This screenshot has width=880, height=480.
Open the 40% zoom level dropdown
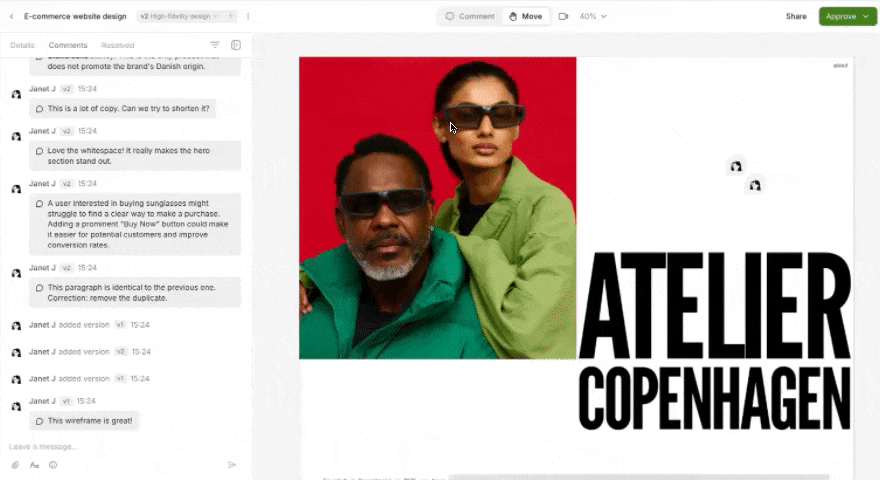pos(593,16)
